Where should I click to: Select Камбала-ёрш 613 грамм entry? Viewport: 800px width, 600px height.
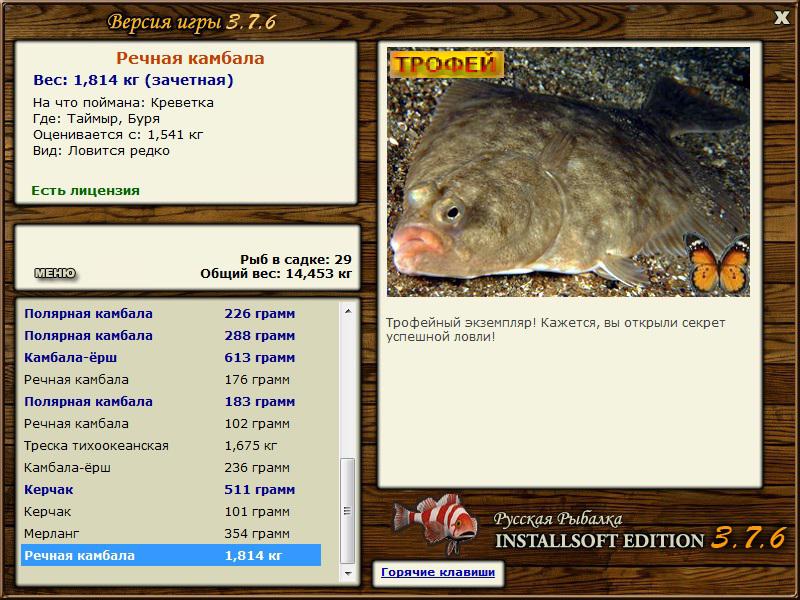171,358
